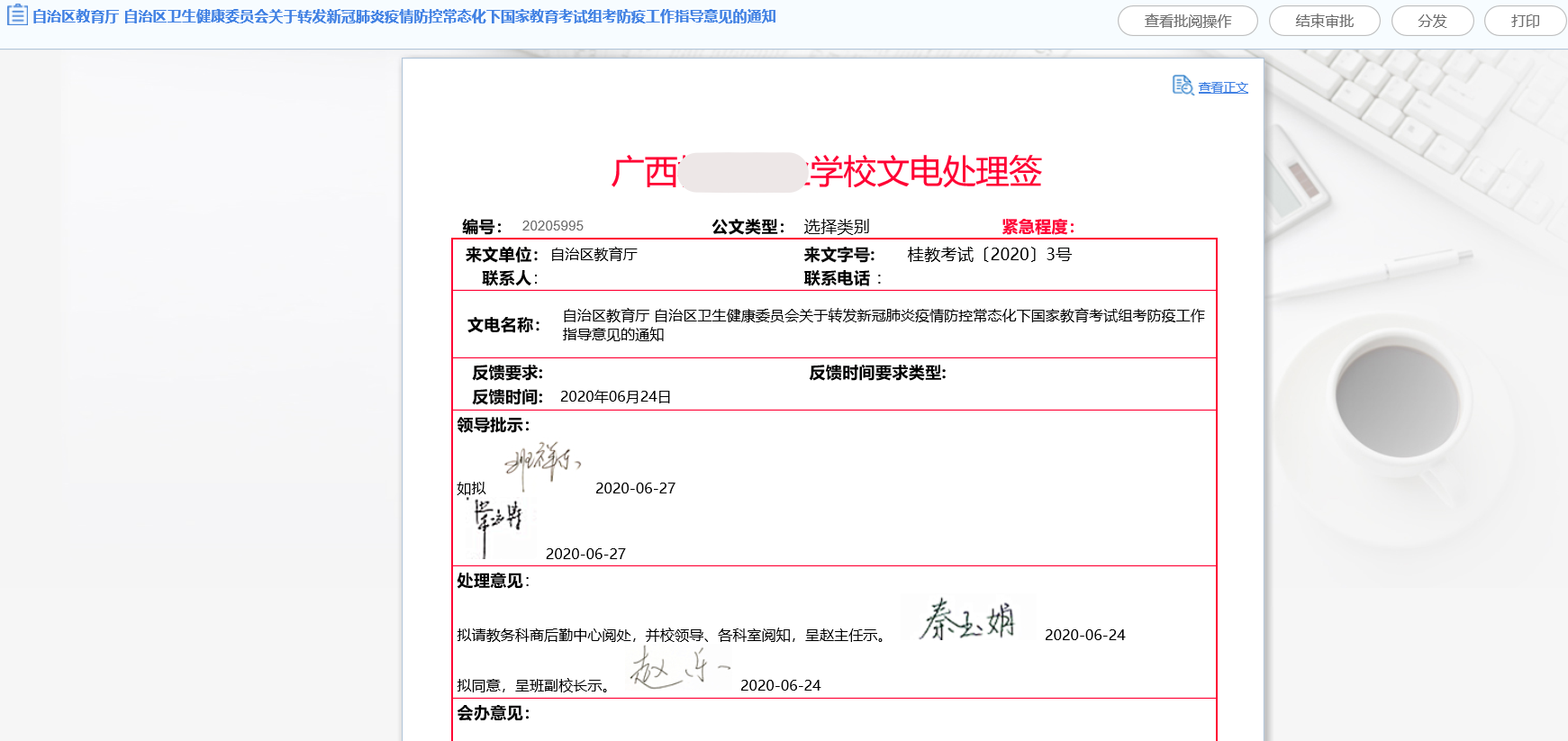Click the first handwritten signature under 领导批示
This screenshot has height=741, width=1568.
click(x=542, y=463)
